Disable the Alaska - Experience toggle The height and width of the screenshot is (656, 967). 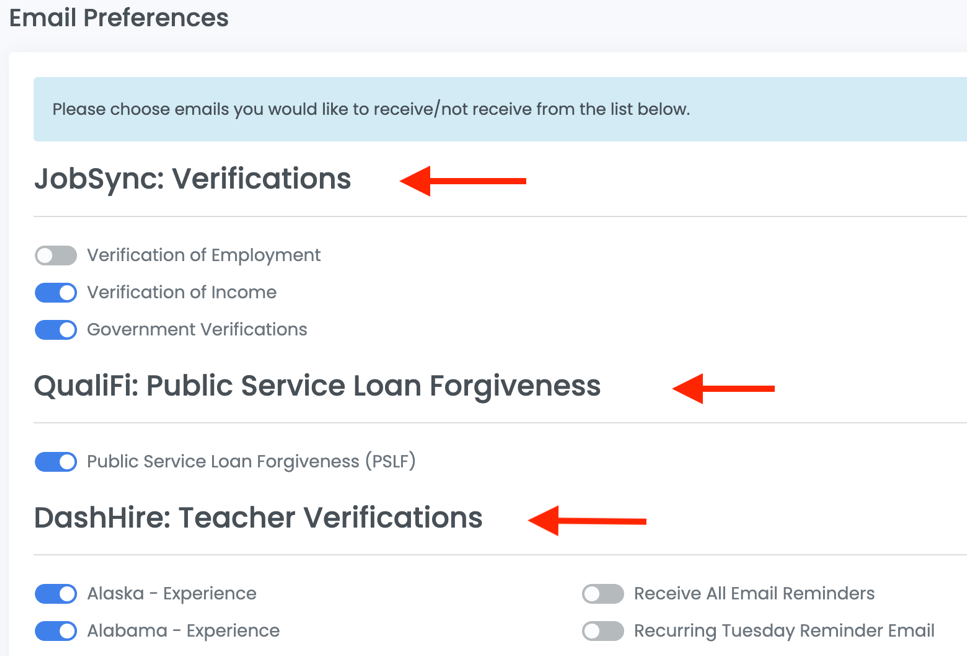(x=56, y=594)
